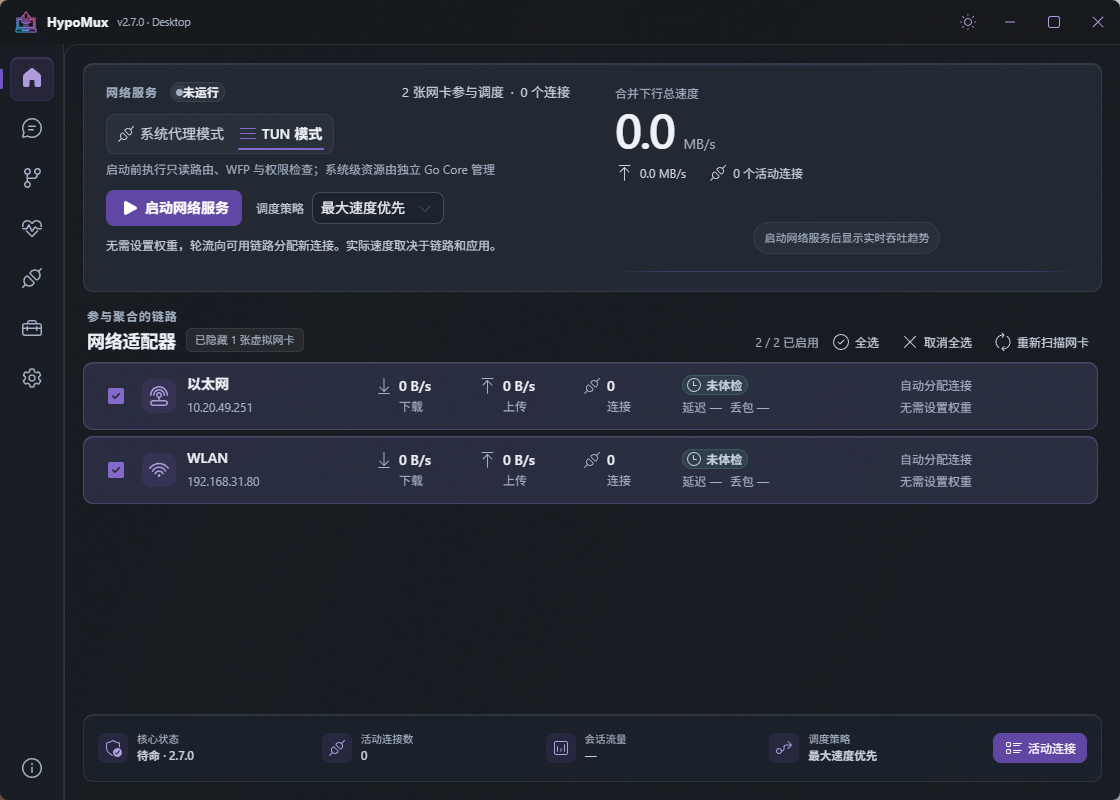This screenshot has width=1120, height=800.
Task: Open the 调度策略 最大速度优先 dropdown
Action: tap(378, 208)
